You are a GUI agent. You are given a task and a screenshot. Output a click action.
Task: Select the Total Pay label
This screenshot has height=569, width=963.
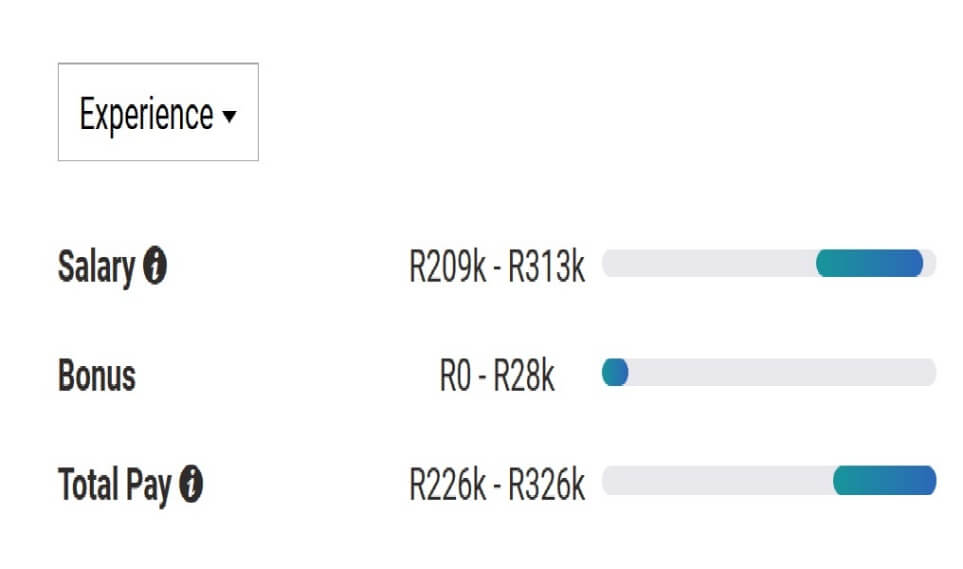pyautogui.click(x=115, y=485)
